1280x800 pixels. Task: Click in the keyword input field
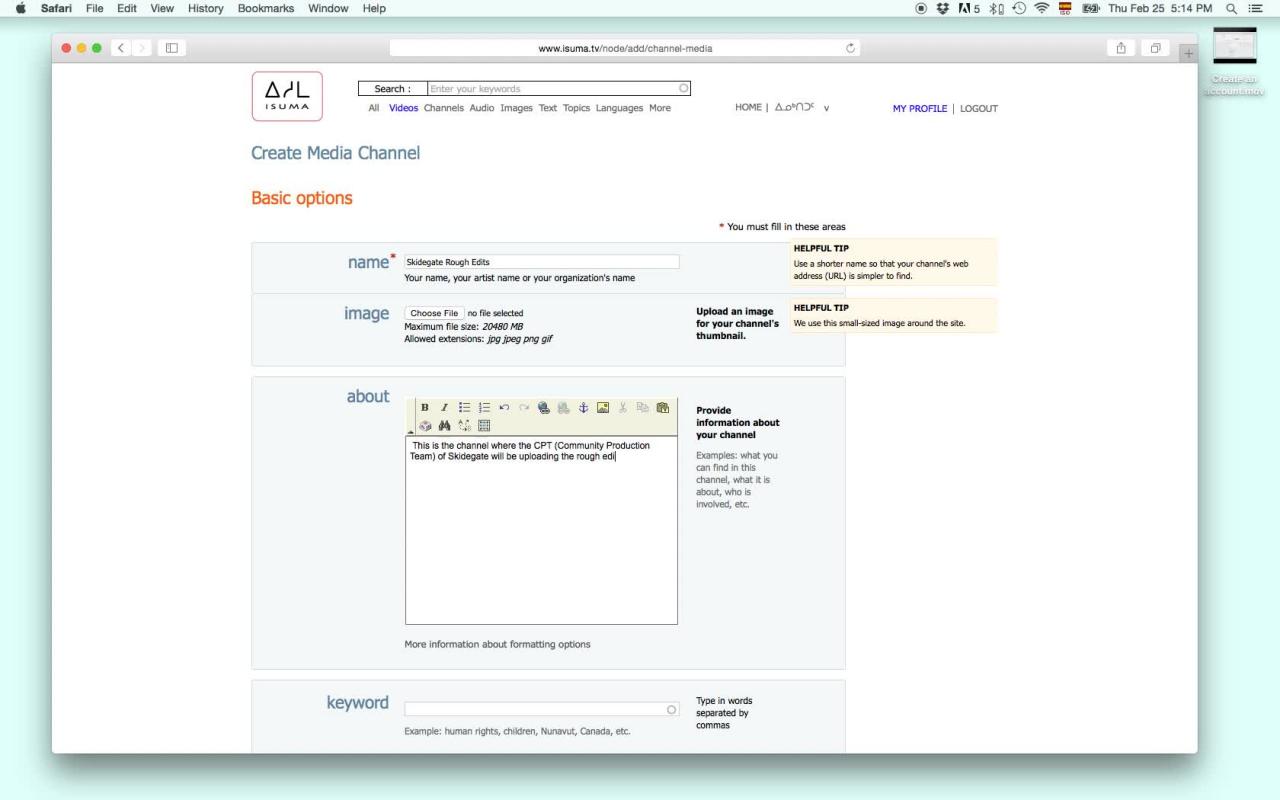pyautogui.click(x=541, y=709)
